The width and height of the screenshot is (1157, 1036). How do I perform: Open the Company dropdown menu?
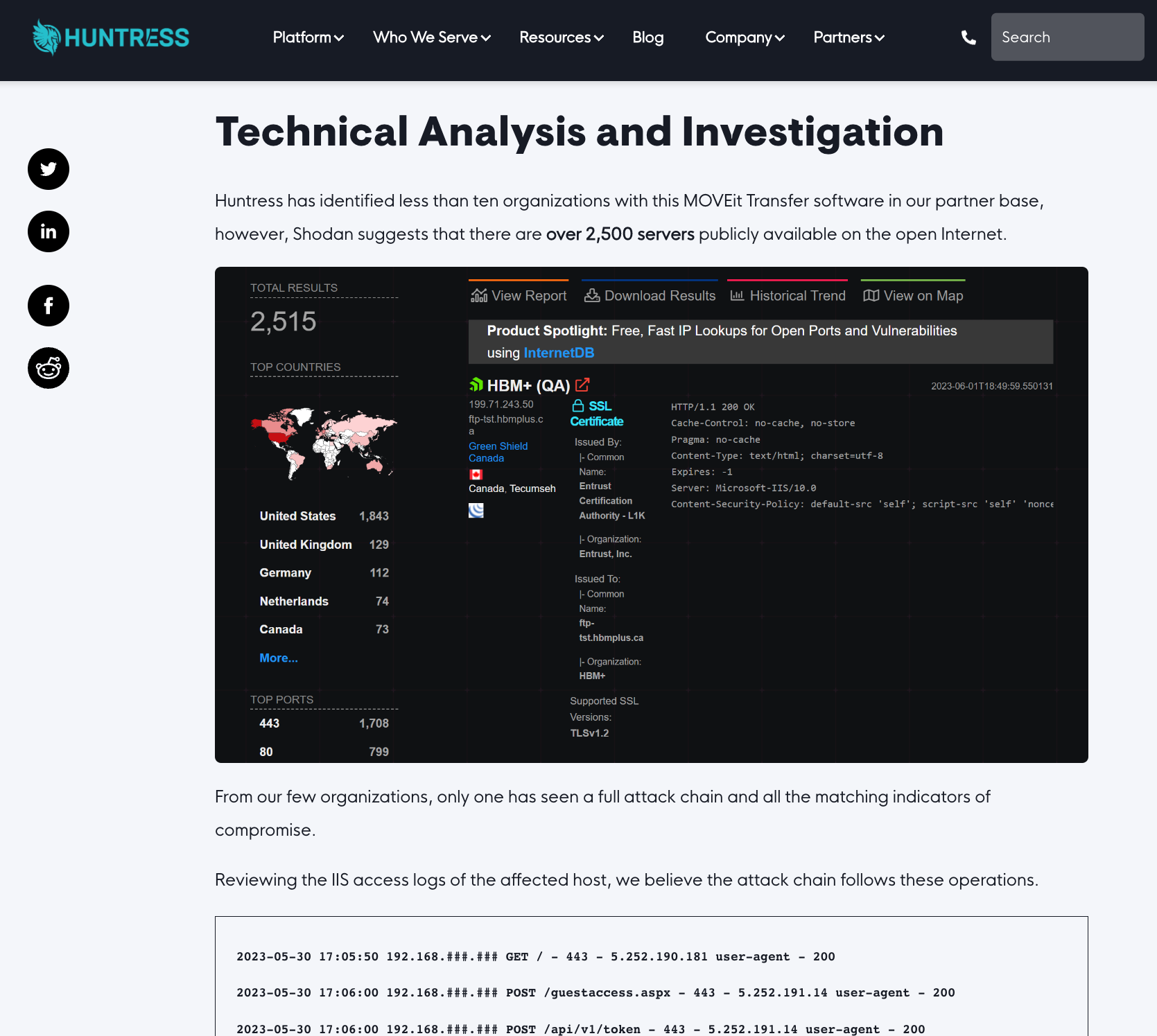coord(745,37)
